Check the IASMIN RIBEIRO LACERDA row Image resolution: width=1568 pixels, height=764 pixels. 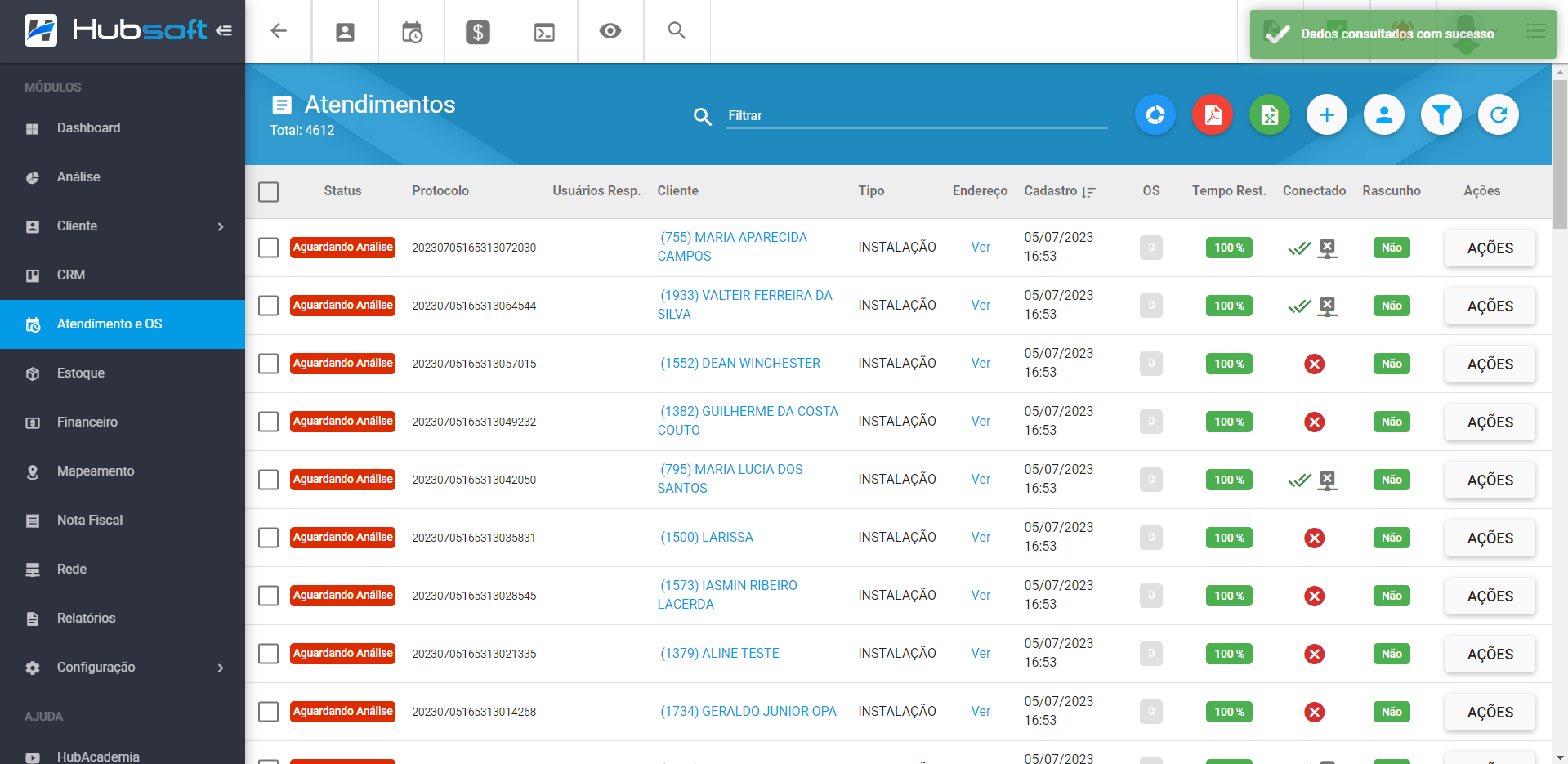point(268,596)
